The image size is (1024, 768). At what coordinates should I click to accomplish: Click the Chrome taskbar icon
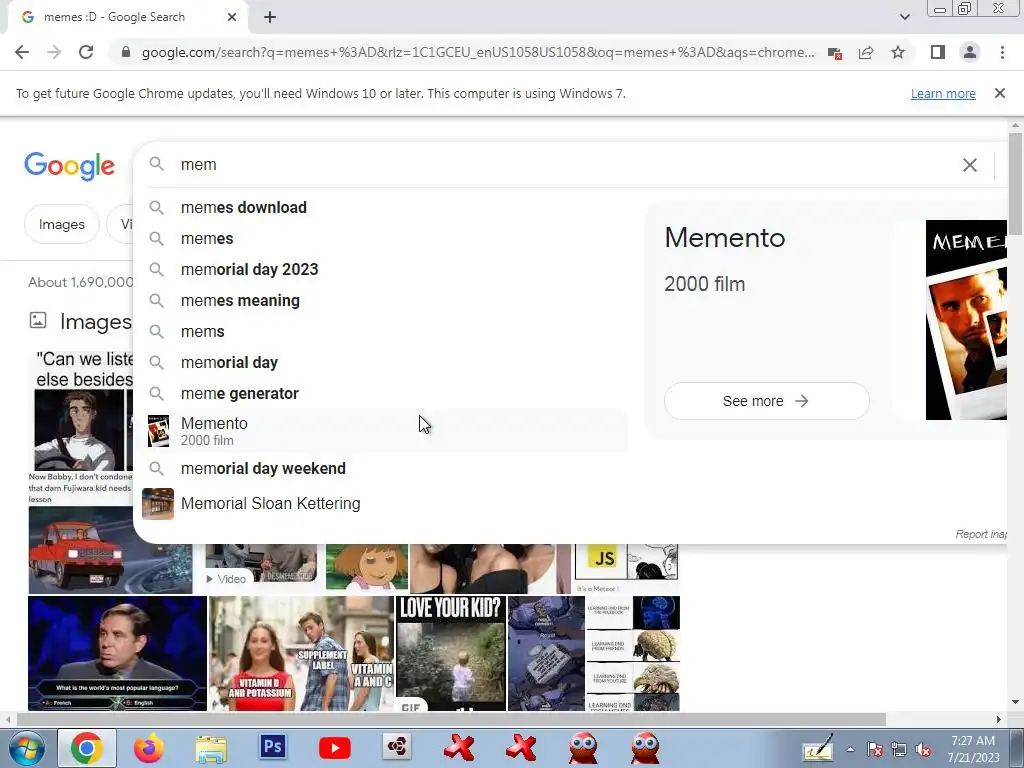pos(87,748)
